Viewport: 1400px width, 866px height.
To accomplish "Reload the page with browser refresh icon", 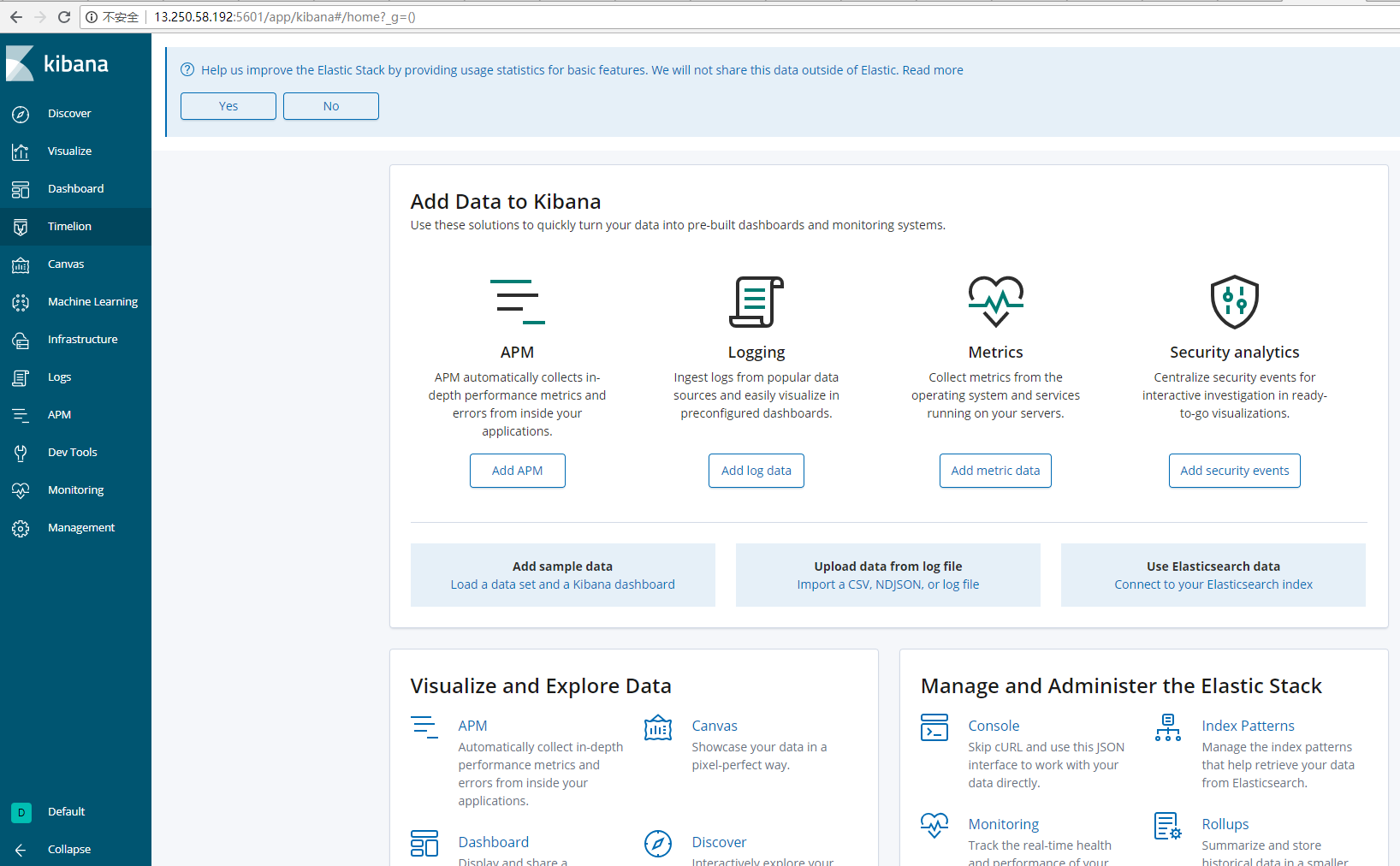I will [x=64, y=17].
